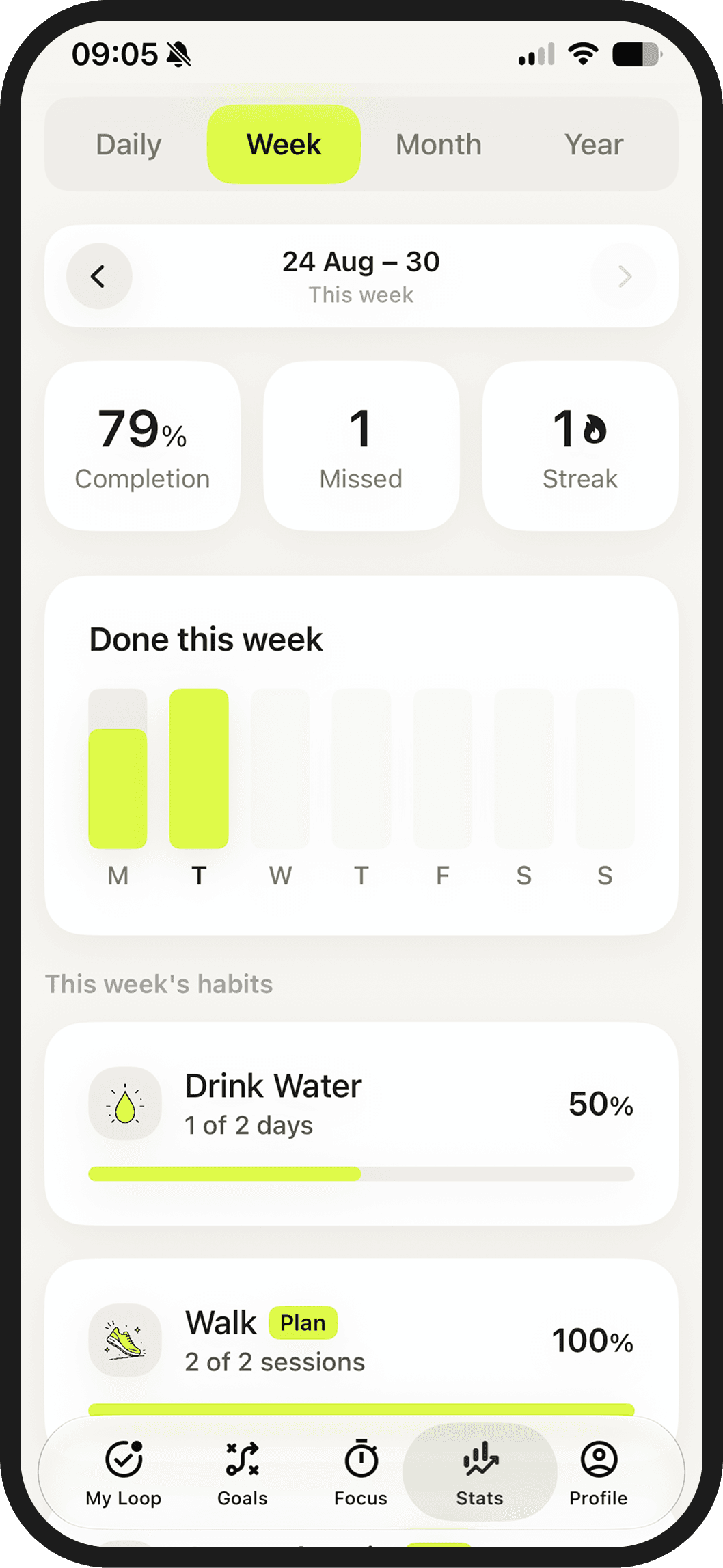723x1568 pixels.
Task: Go to previous week with left chevron
Action: 99,276
